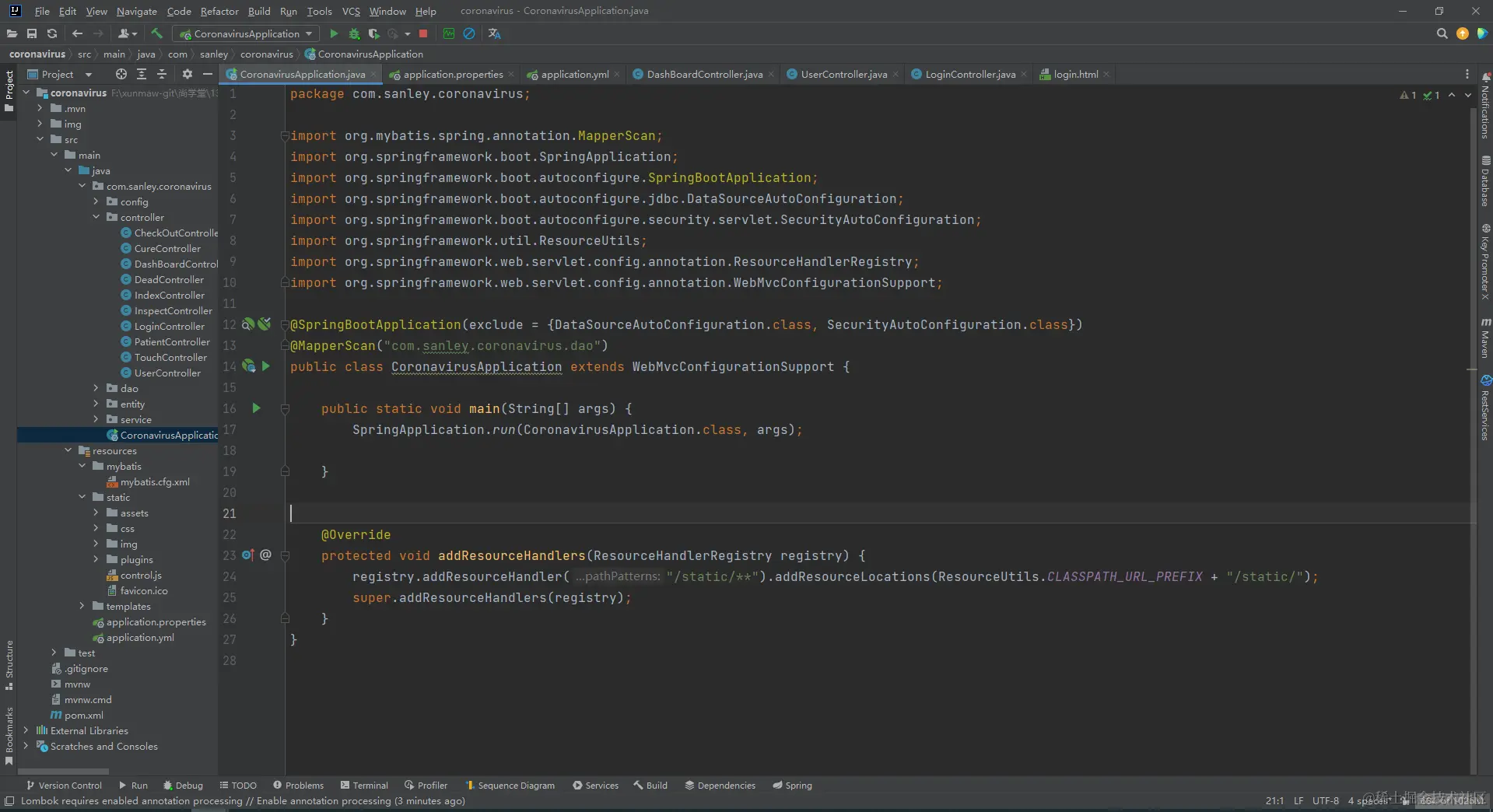Toggle the Structure tool window stripe button
This screenshot has width=1493, height=812.
[9, 664]
